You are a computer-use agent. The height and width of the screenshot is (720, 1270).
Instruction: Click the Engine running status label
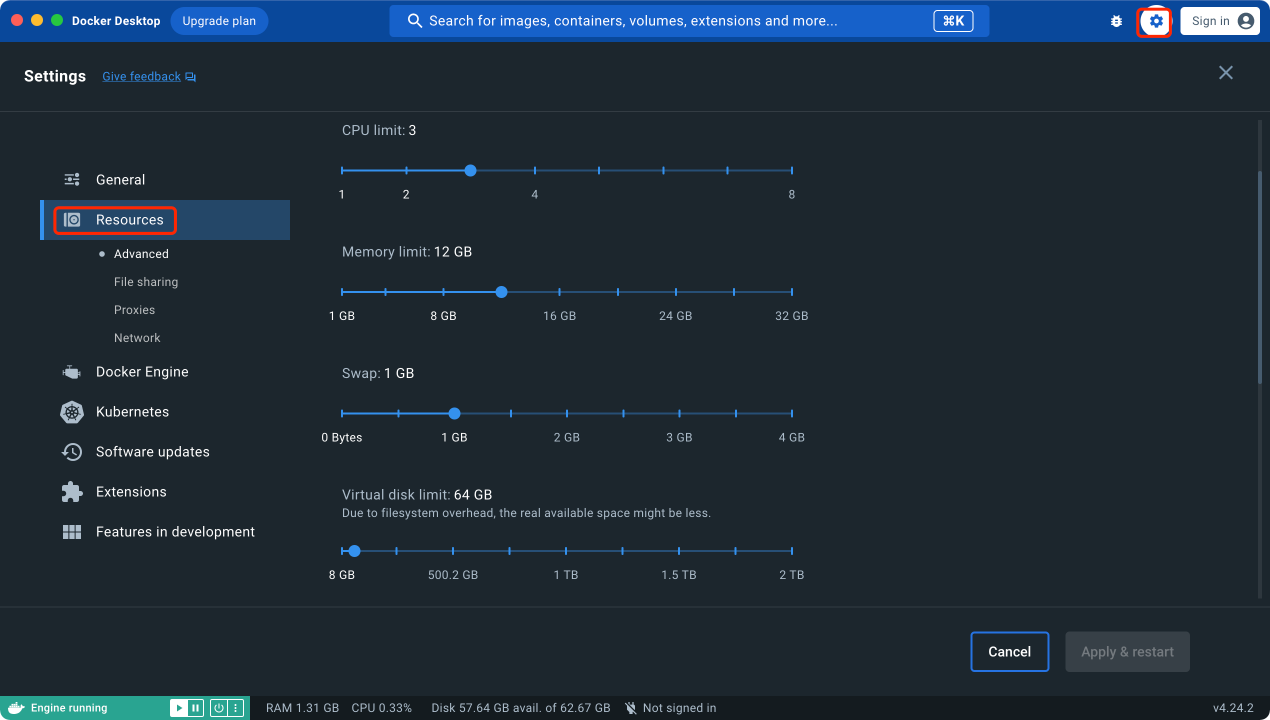point(69,708)
